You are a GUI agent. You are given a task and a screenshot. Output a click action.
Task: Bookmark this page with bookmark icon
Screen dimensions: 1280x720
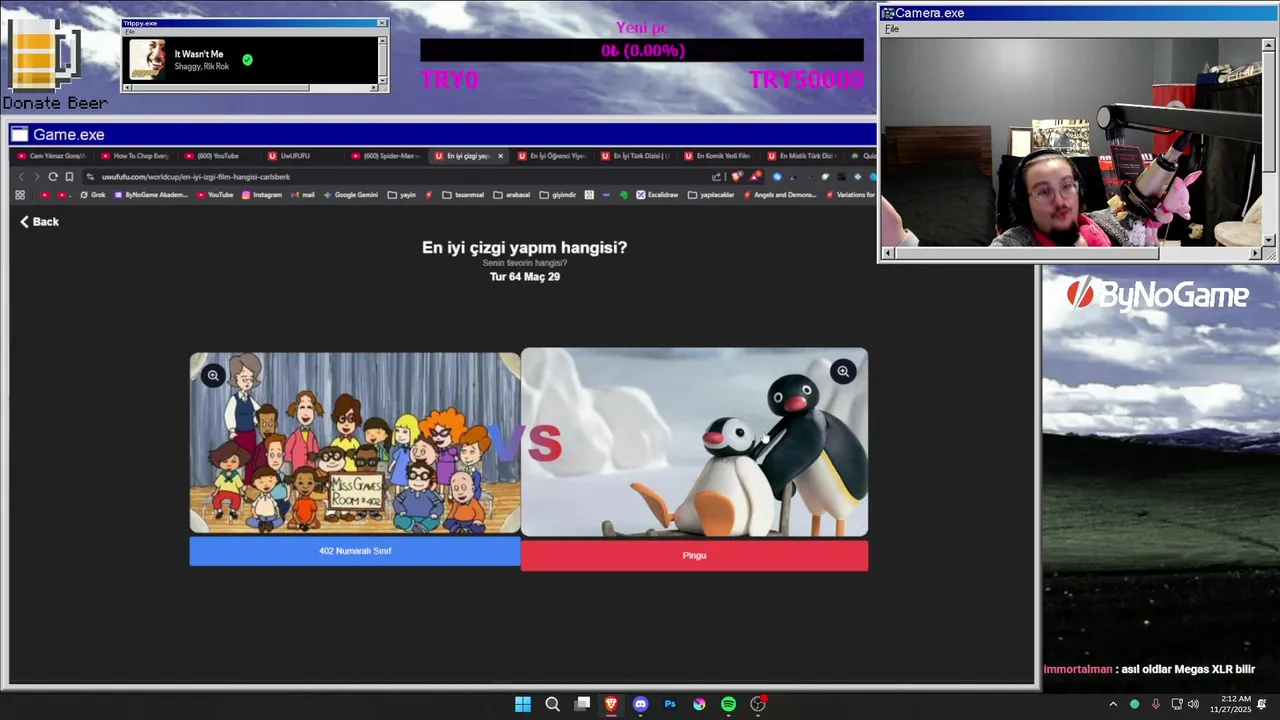(69, 177)
